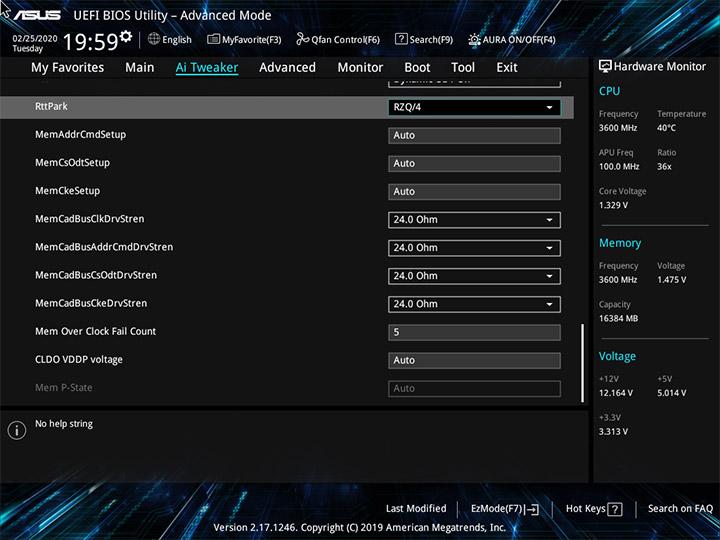
Task: Click the ASUS logo
Action: click(37, 16)
